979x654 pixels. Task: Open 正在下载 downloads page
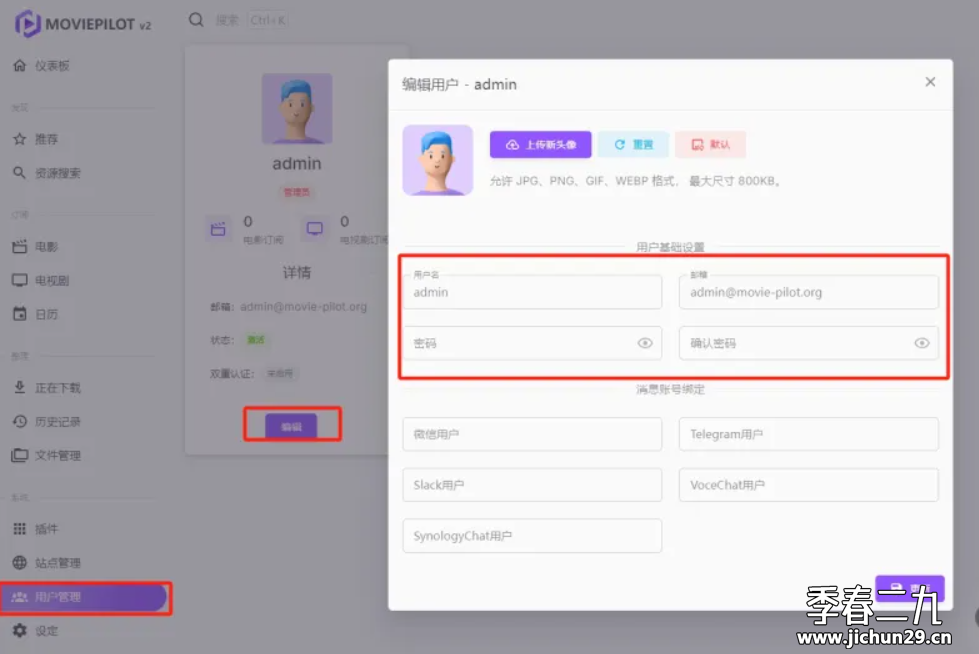pyautogui.click(x=57, y=388)
